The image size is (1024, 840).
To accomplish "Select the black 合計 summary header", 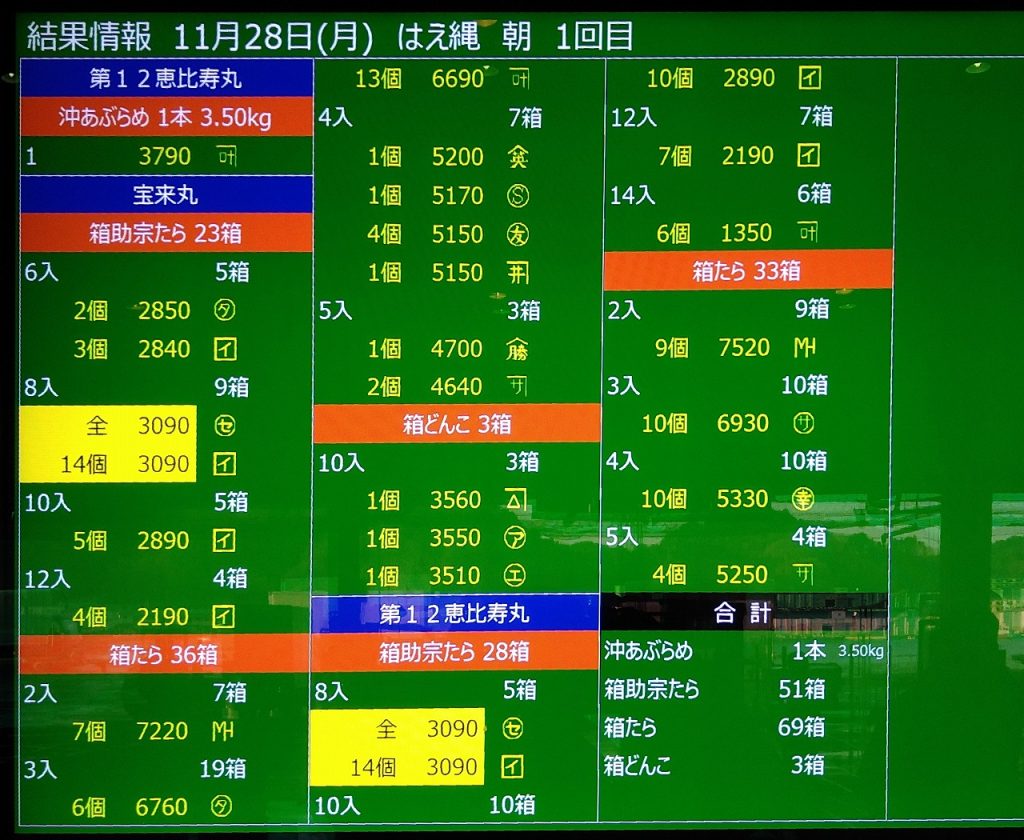I will click(744, 612).
